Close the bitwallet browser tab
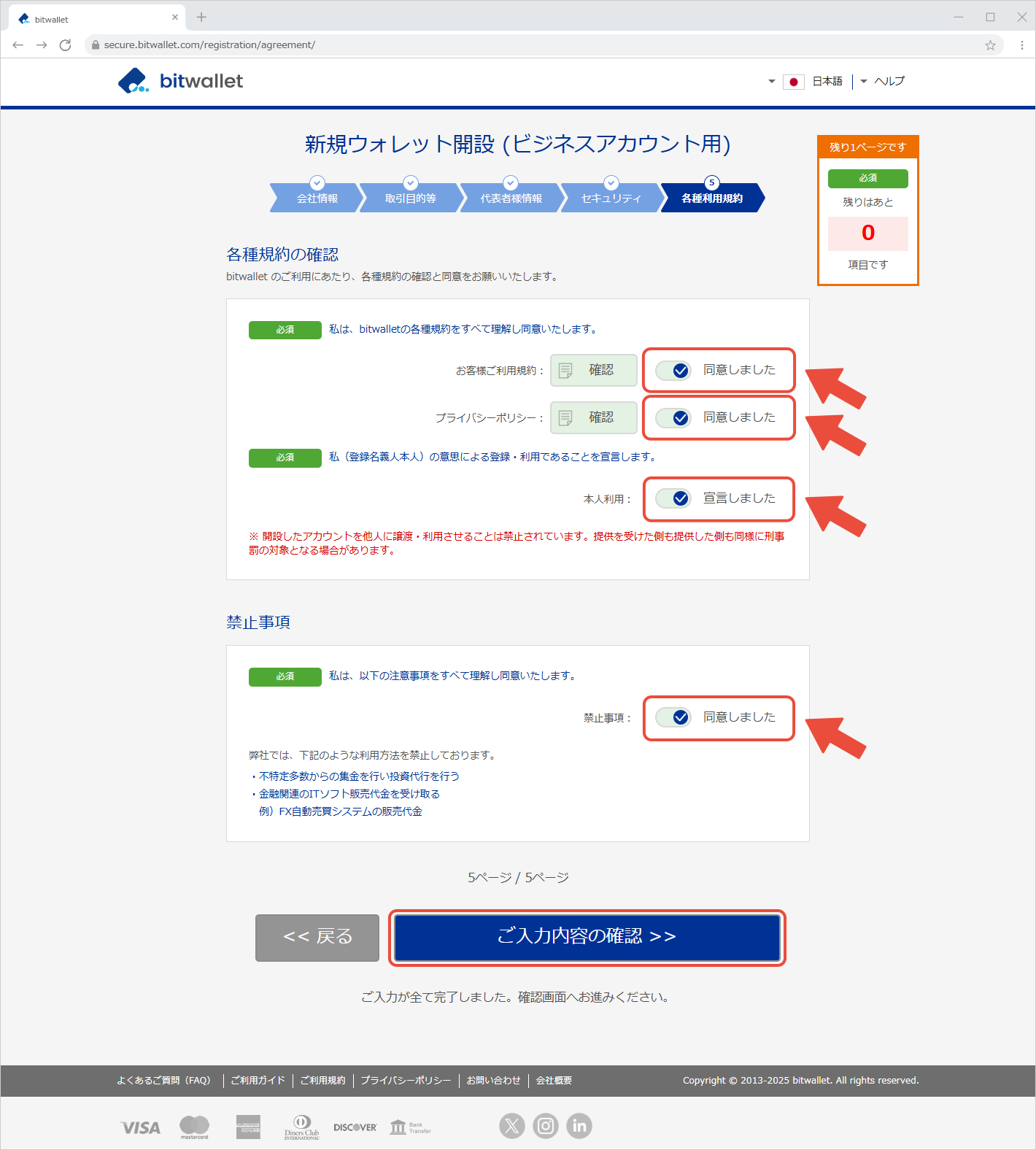The width and height of the screenshot is (1036, 1150). point(175,17)
